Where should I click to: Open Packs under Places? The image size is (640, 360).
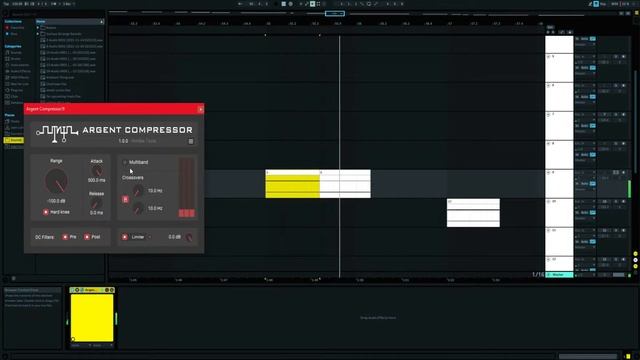(x=15, y=121)
